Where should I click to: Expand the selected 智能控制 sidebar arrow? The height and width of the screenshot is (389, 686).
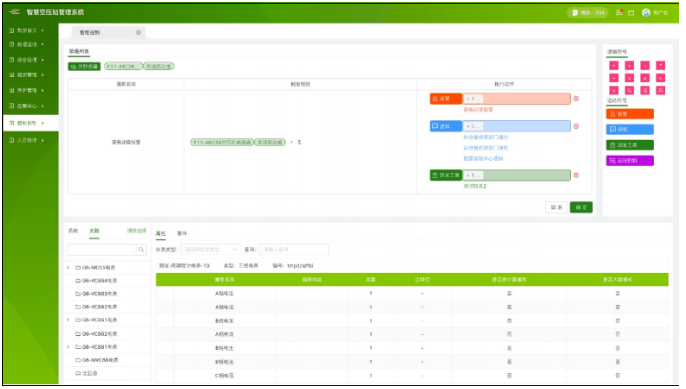(42, 123)
